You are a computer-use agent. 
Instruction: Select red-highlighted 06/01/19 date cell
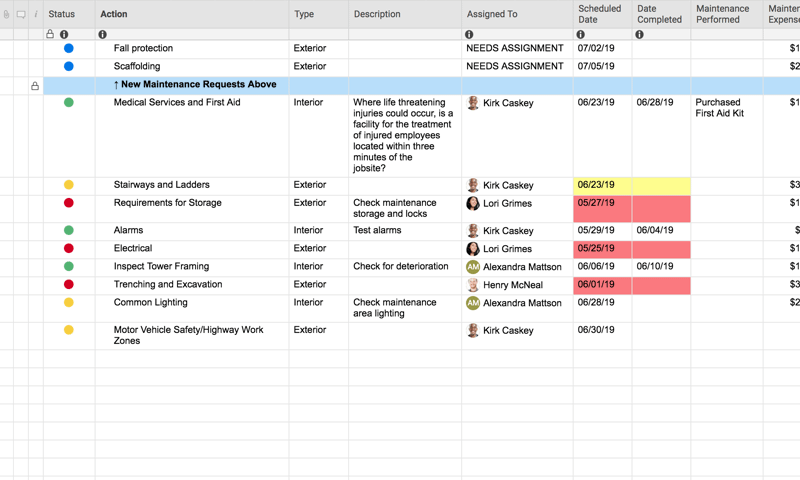point(603,285)
